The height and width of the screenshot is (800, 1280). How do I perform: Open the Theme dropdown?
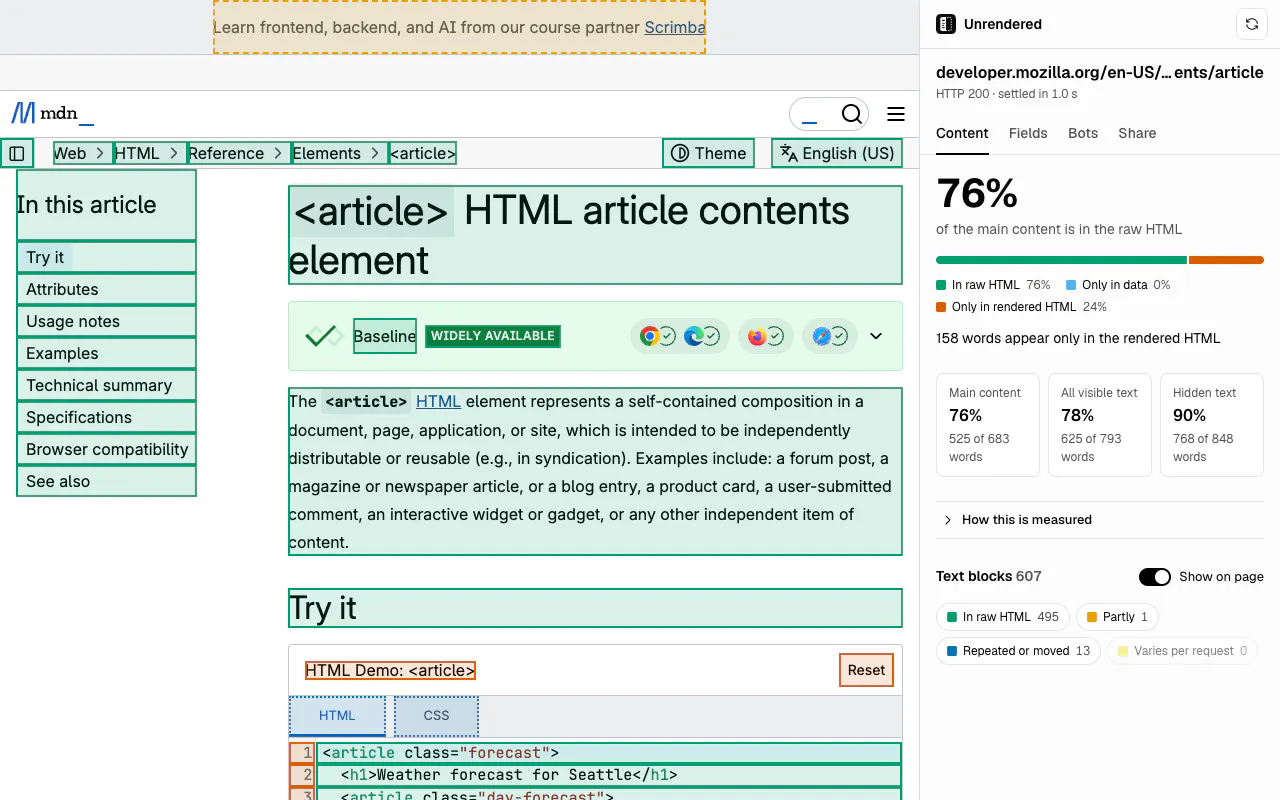[708, 153]
